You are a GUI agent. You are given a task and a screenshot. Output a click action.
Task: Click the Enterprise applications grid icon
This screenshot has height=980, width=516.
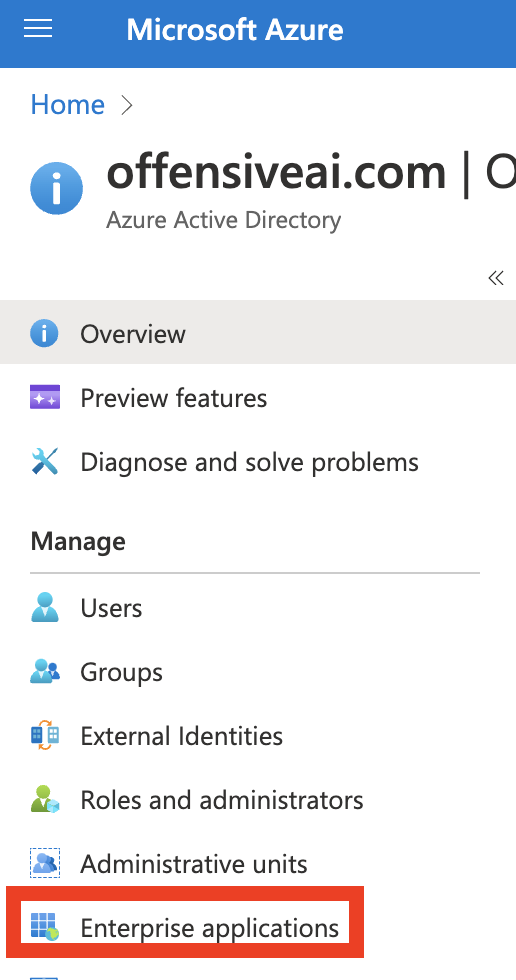click(x=44, y=927)
